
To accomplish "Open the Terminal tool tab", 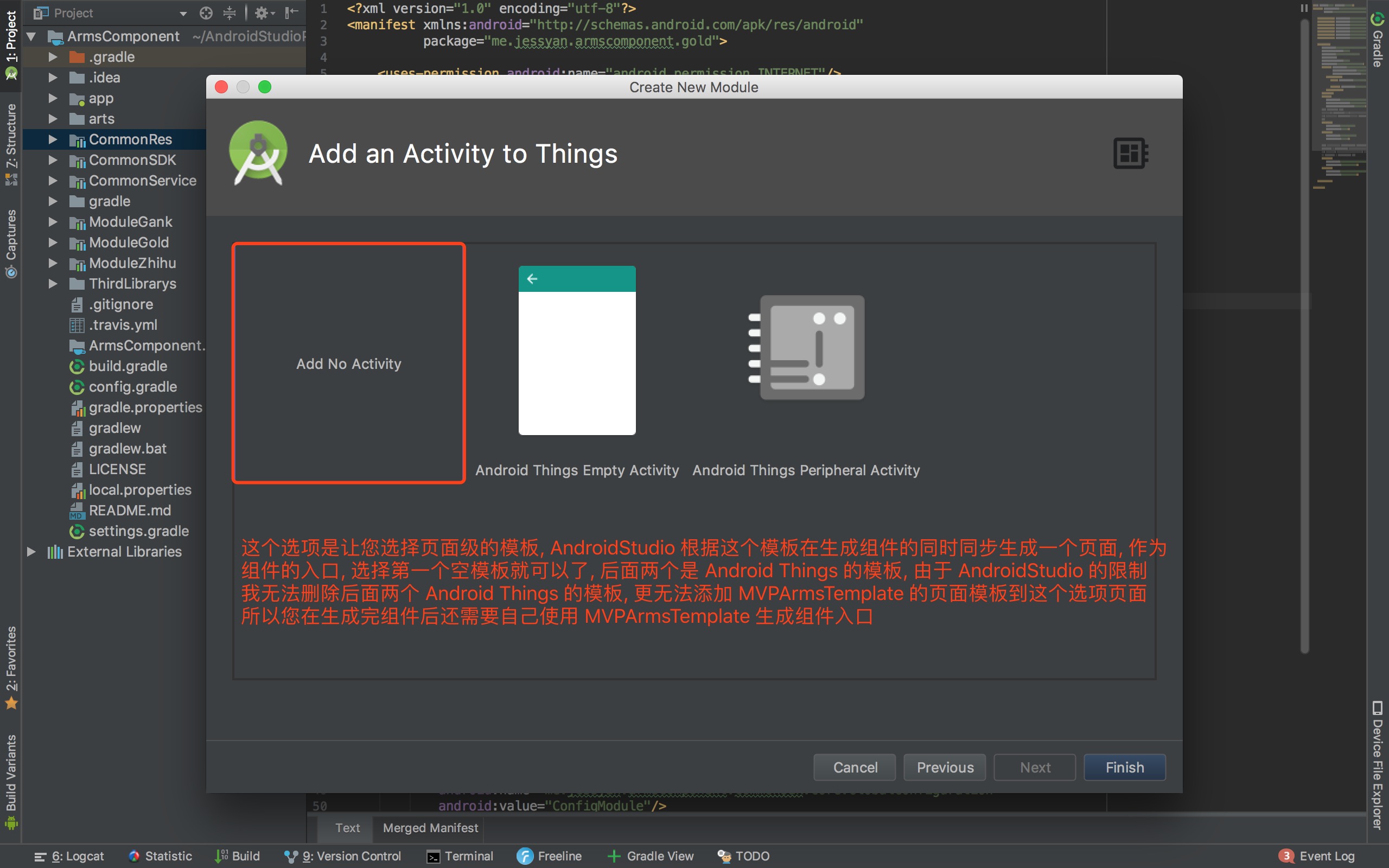I will tap(460, 856).
